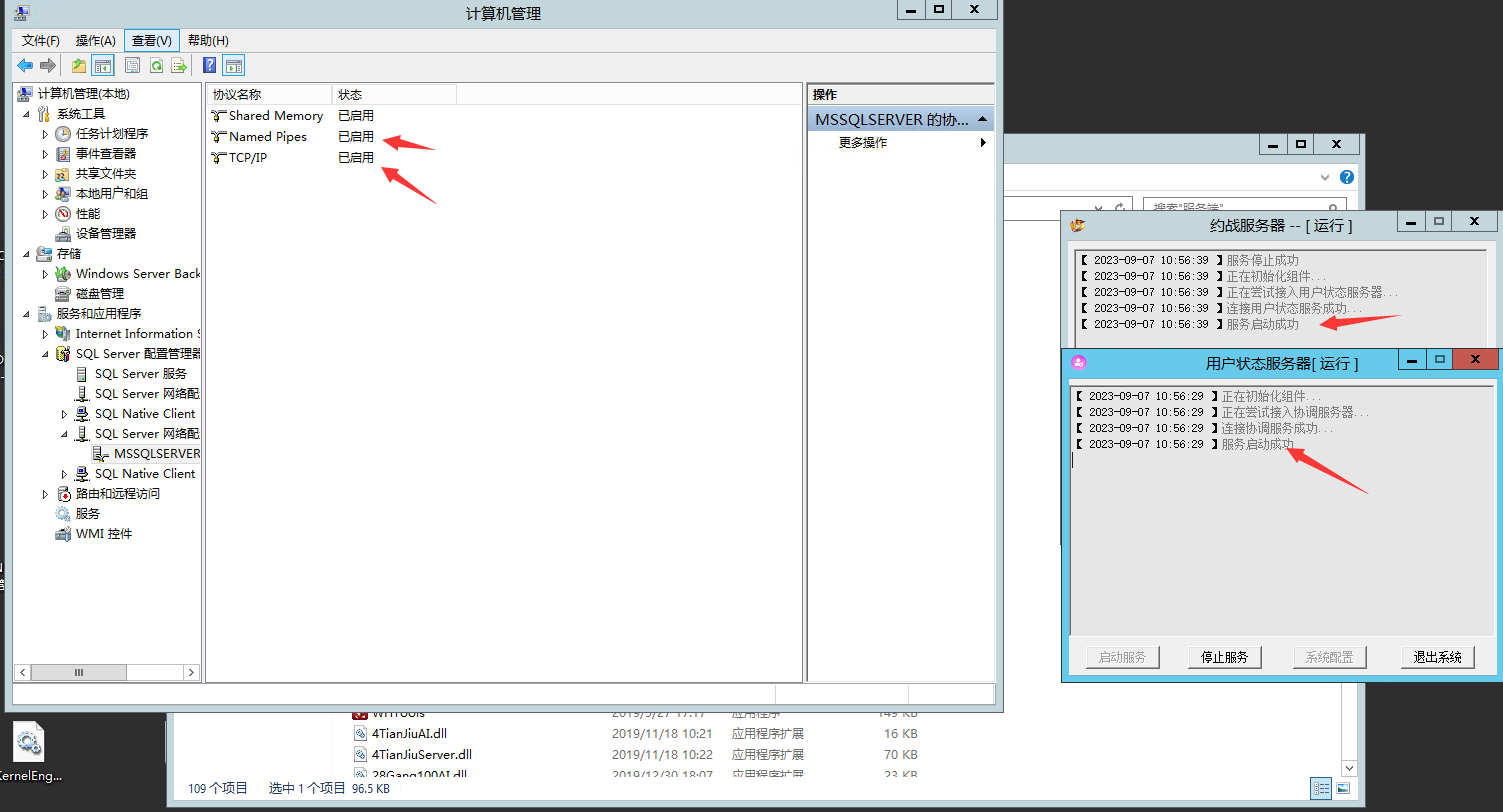
Task: Expand 任务计划程序 tree node
Action: tap(45, 134)
